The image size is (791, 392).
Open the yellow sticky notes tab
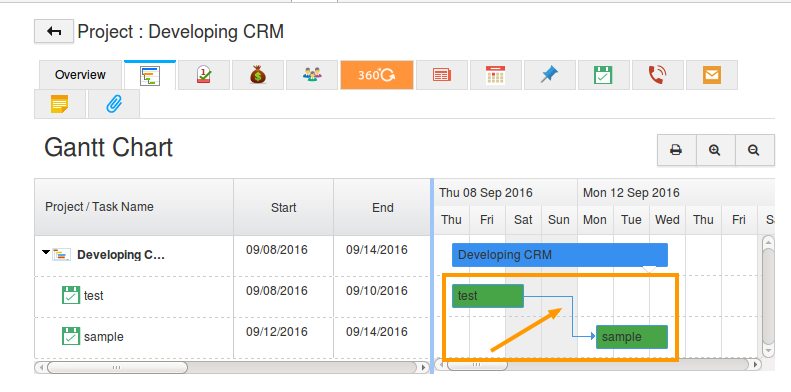(x=60, y=104)
